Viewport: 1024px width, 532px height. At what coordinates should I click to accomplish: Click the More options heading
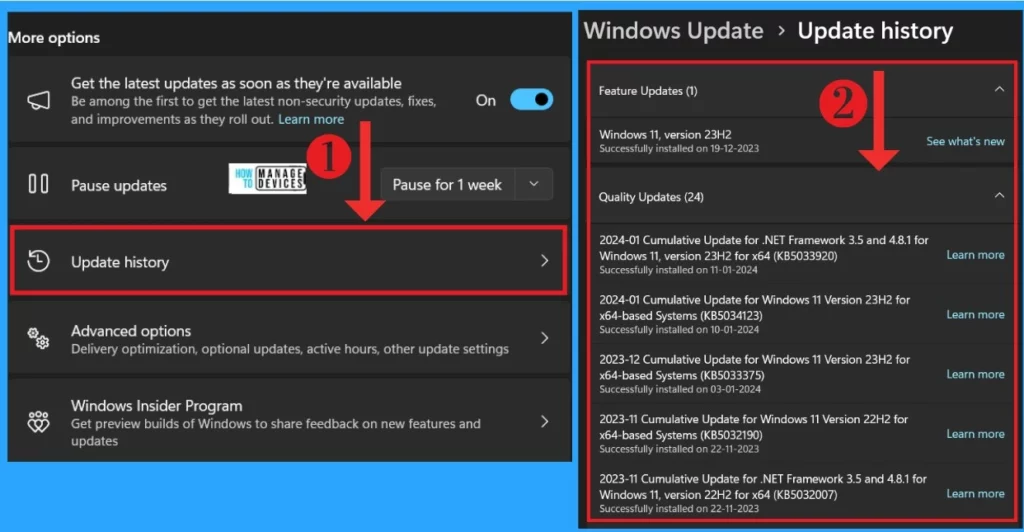click(x=54, y=38)
